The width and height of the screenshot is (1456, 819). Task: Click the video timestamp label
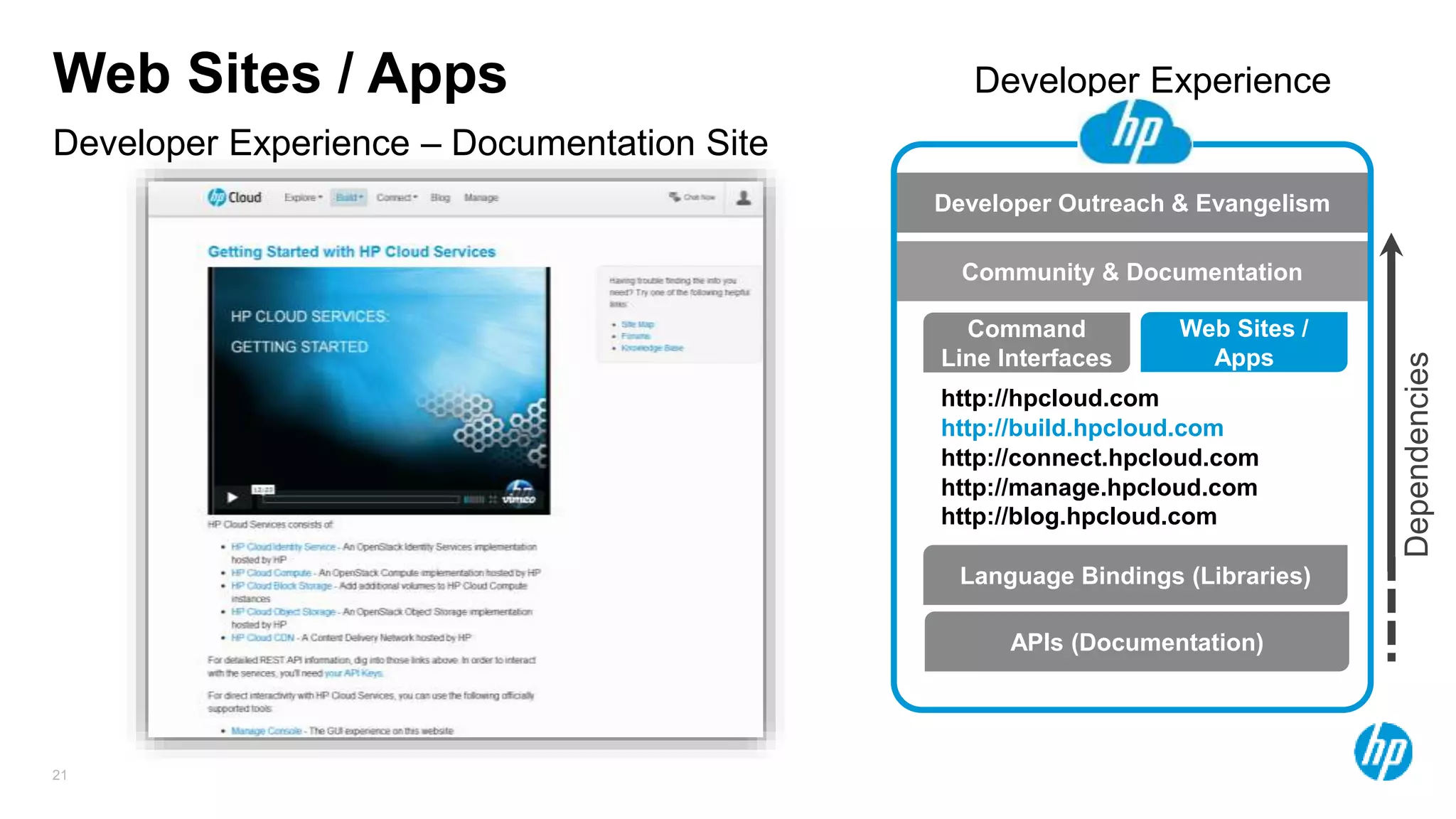263,489
